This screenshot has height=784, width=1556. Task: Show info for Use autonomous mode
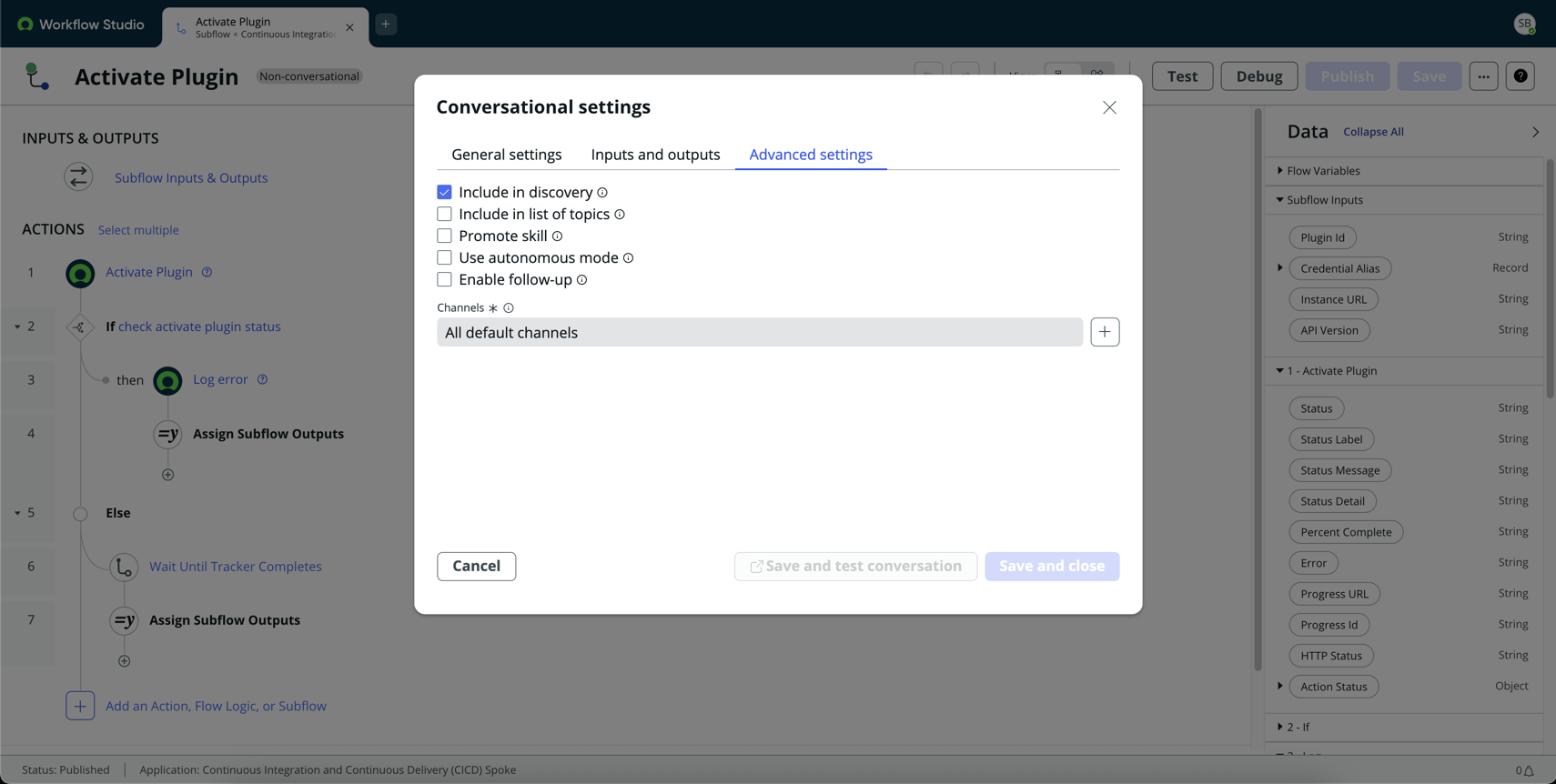click(628, 258)
